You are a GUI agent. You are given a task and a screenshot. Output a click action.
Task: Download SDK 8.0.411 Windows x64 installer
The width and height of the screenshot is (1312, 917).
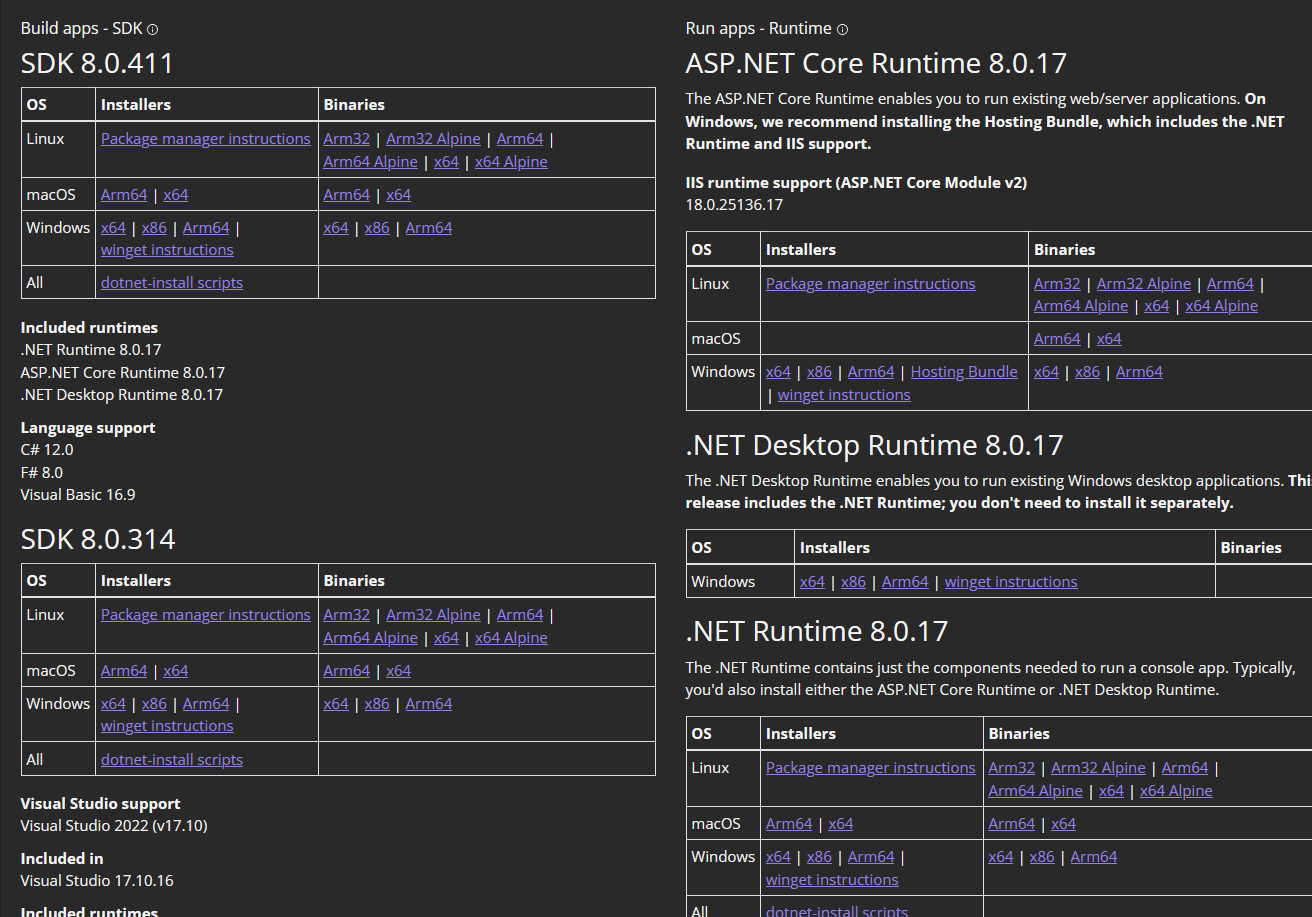(x=114, y=228)
